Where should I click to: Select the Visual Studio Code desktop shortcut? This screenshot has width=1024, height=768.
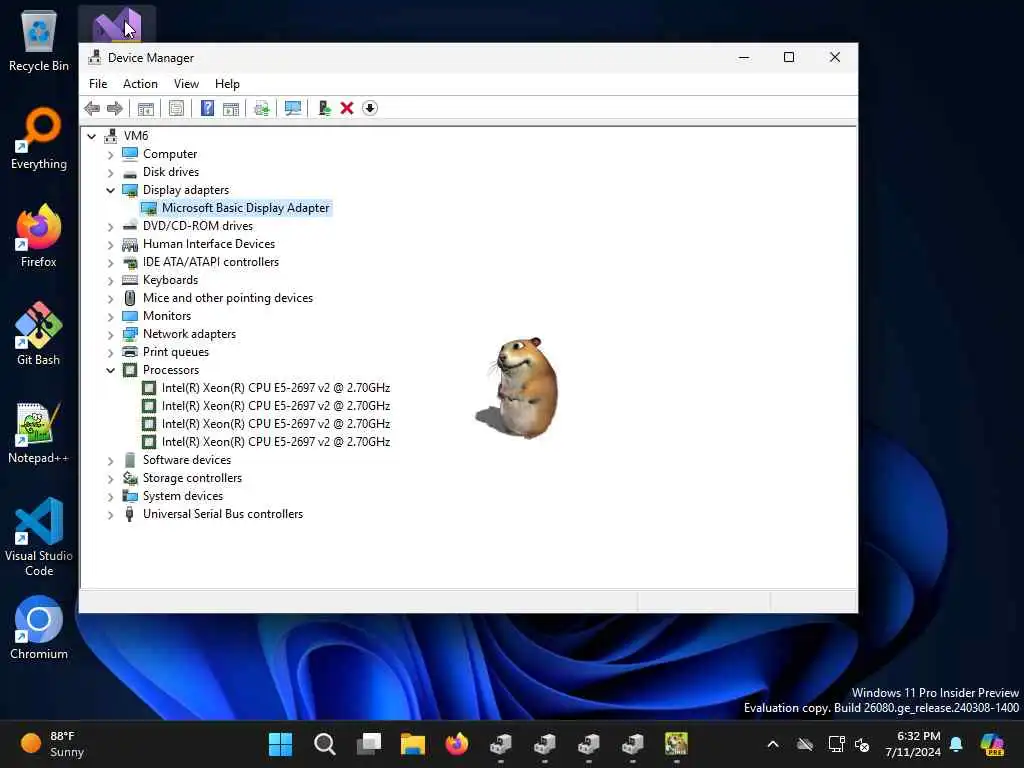click(39, 537)
